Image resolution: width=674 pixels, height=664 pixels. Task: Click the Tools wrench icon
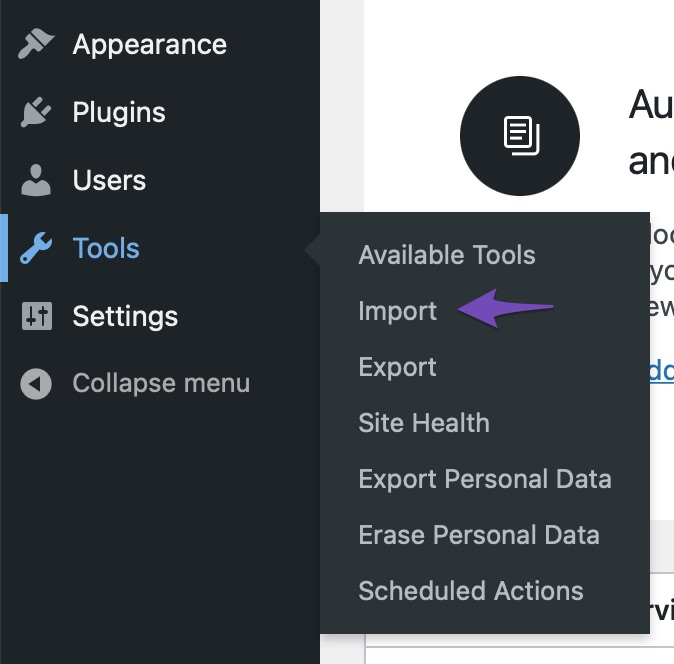[x=36, y=248]
